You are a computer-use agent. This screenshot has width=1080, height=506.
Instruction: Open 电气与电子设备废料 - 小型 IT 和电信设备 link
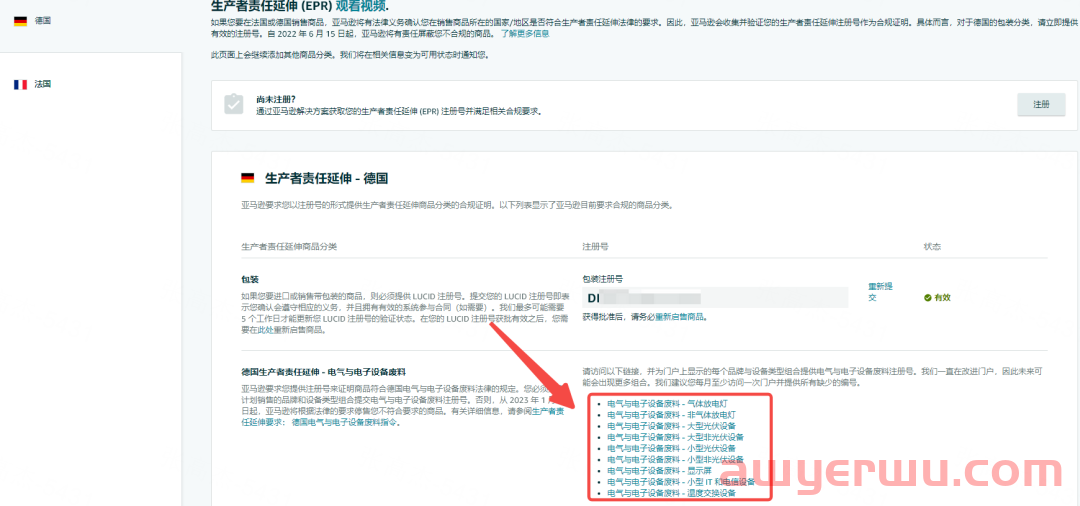[681, 481]
